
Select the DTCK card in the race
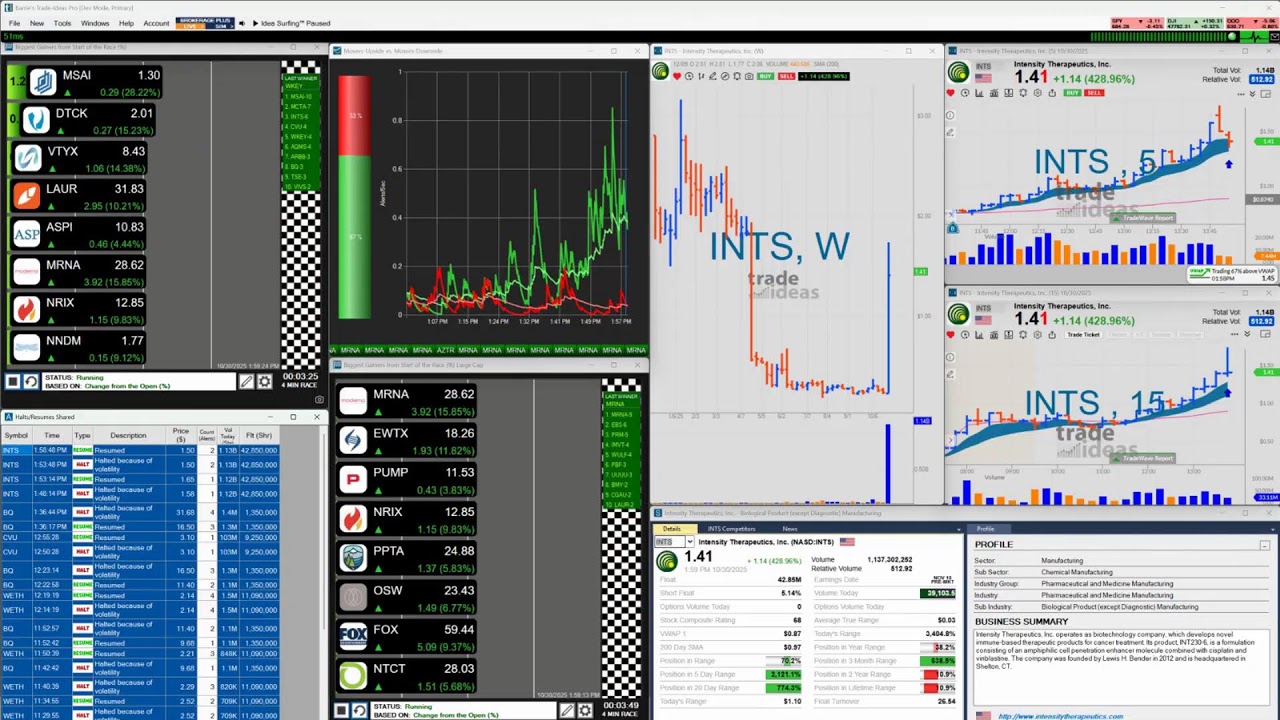(87, 121)
